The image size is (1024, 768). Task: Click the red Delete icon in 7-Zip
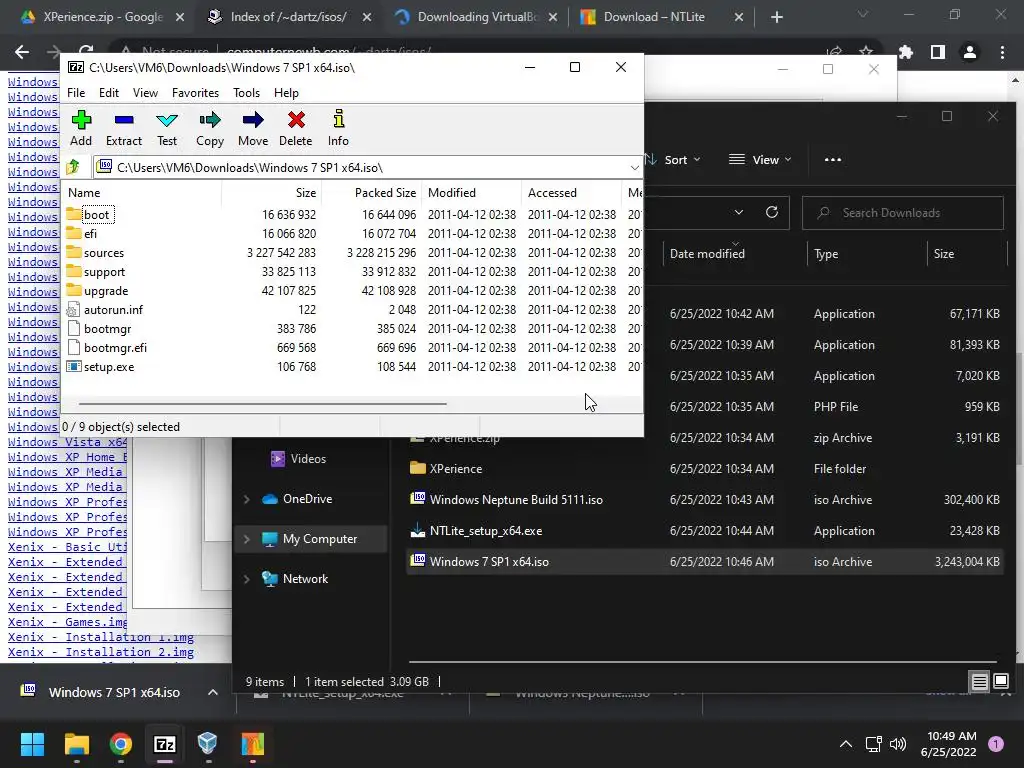point(296,129)
